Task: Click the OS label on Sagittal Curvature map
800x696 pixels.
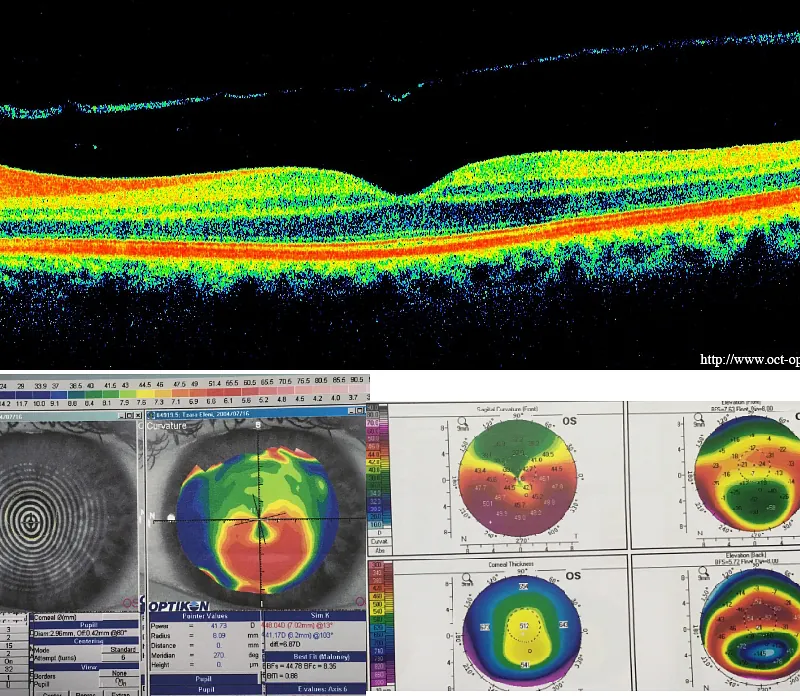Action: pos(569,421)
